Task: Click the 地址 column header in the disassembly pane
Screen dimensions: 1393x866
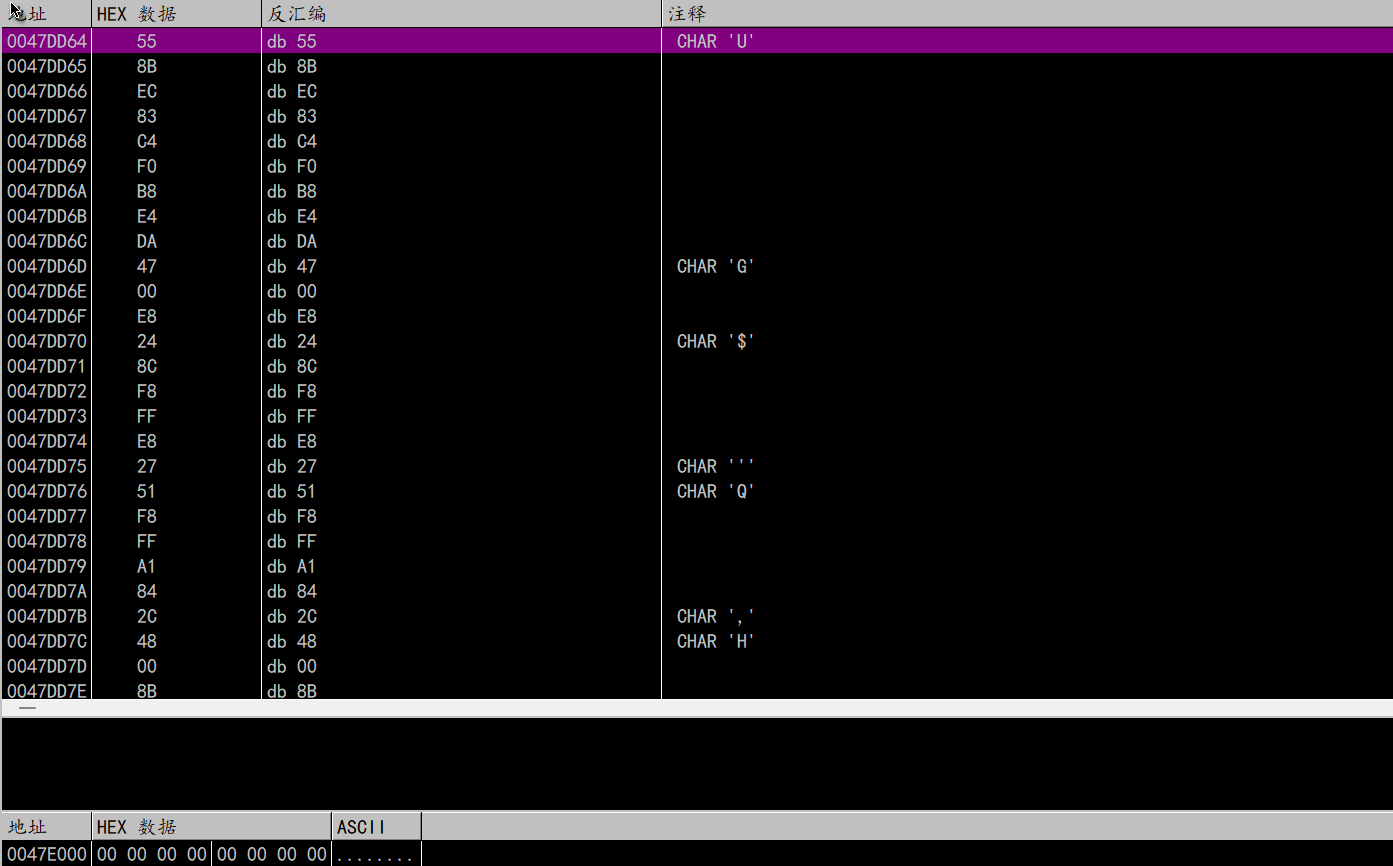Action: [x=46, y=14]
